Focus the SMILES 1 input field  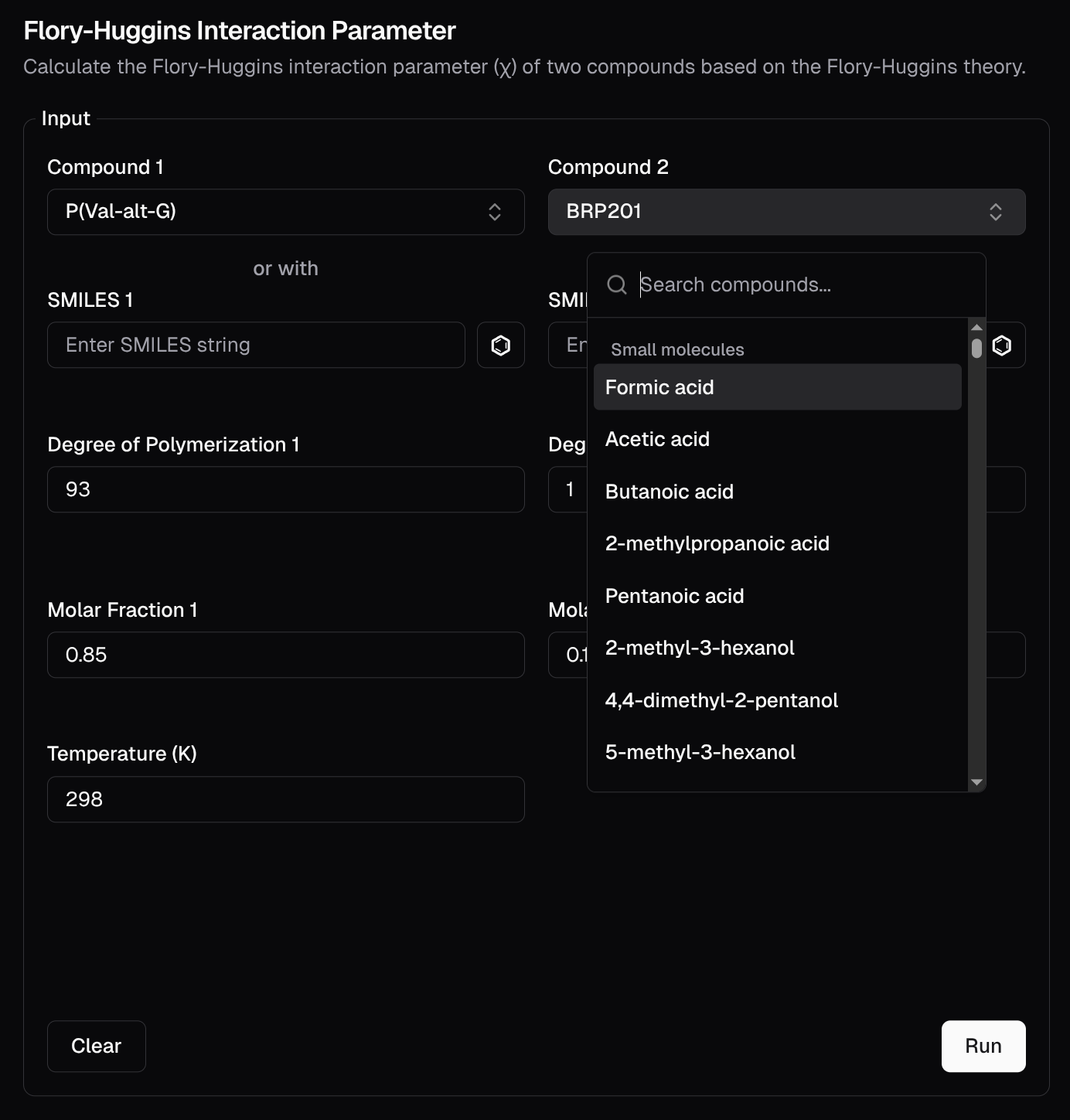click(256, 345)
